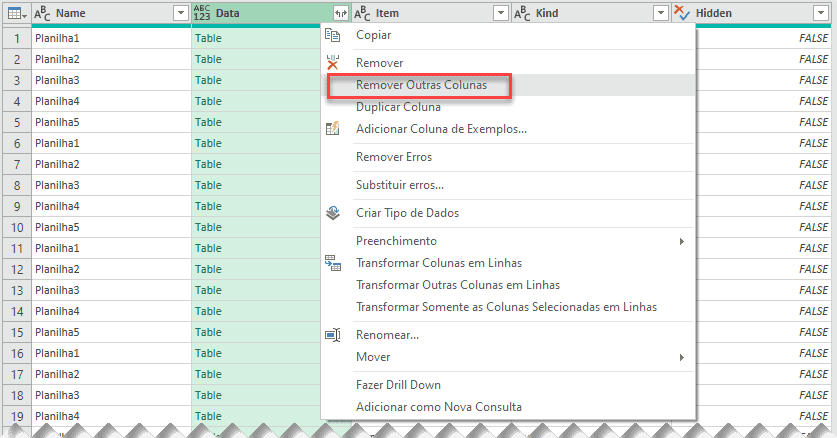
Task: Open the Table link in row 16
Action: coord(208,353)
